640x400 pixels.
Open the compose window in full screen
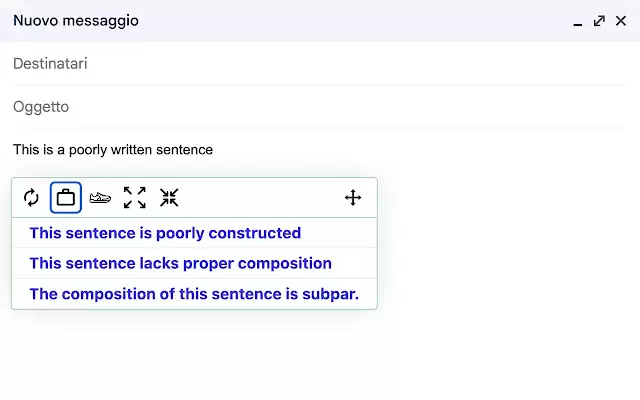[599, 21]
